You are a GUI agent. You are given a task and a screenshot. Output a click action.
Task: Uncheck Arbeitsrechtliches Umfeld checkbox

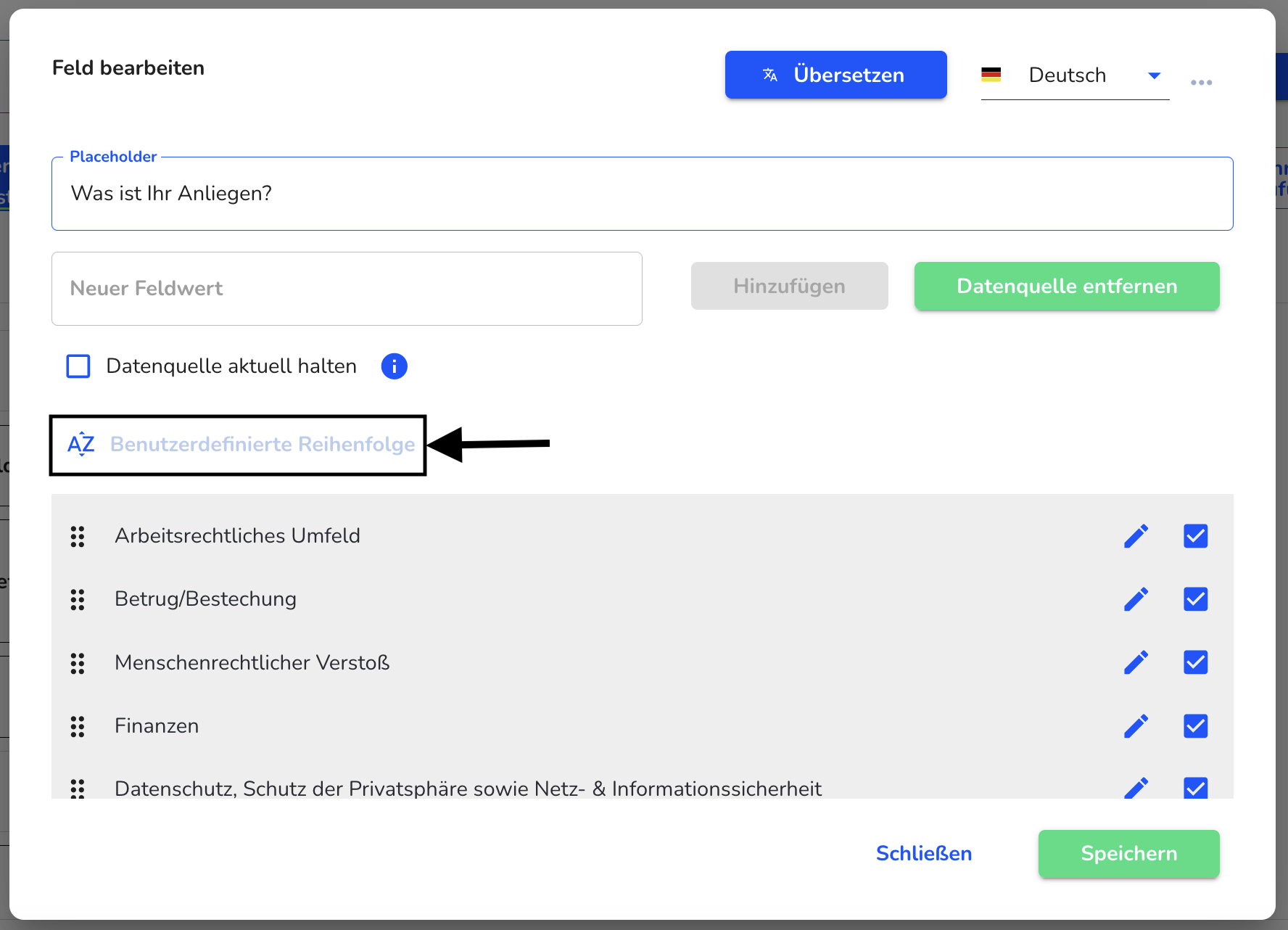1196,536
